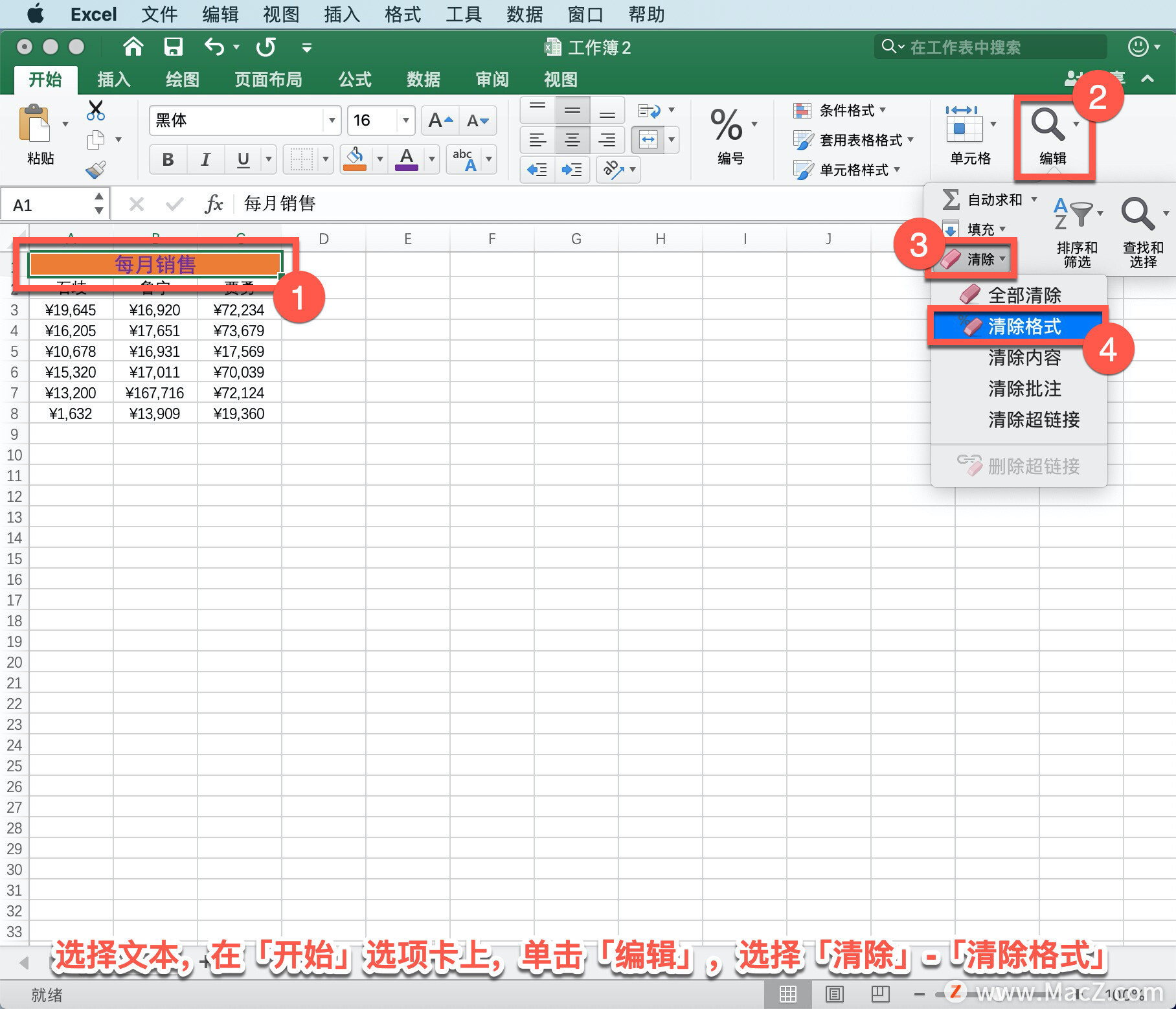Viewport: 1176px width, 1009px height.
Task: Toggle underline formatting
Action: pos(243,159)
